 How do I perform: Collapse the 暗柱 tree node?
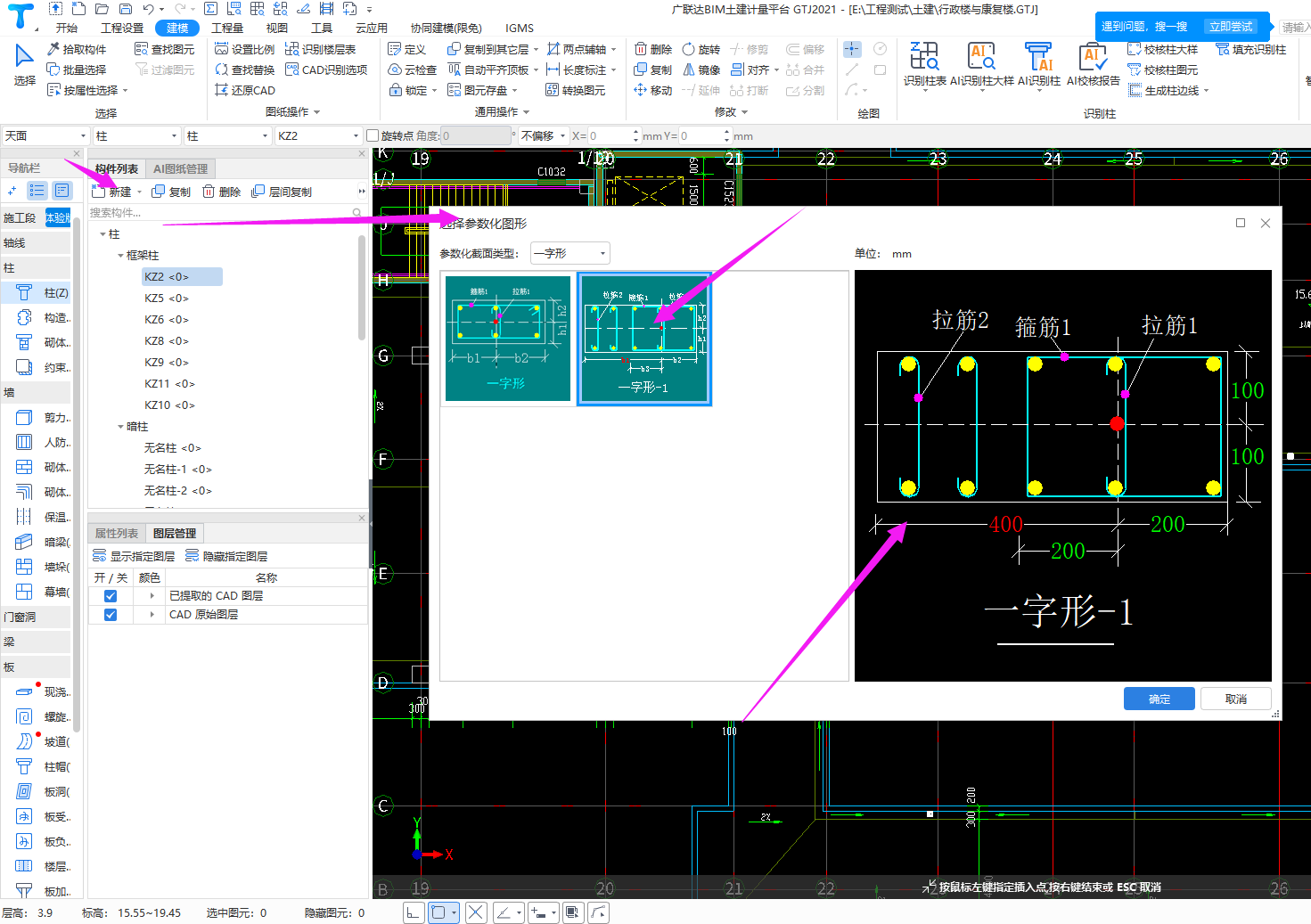(121, 427)
